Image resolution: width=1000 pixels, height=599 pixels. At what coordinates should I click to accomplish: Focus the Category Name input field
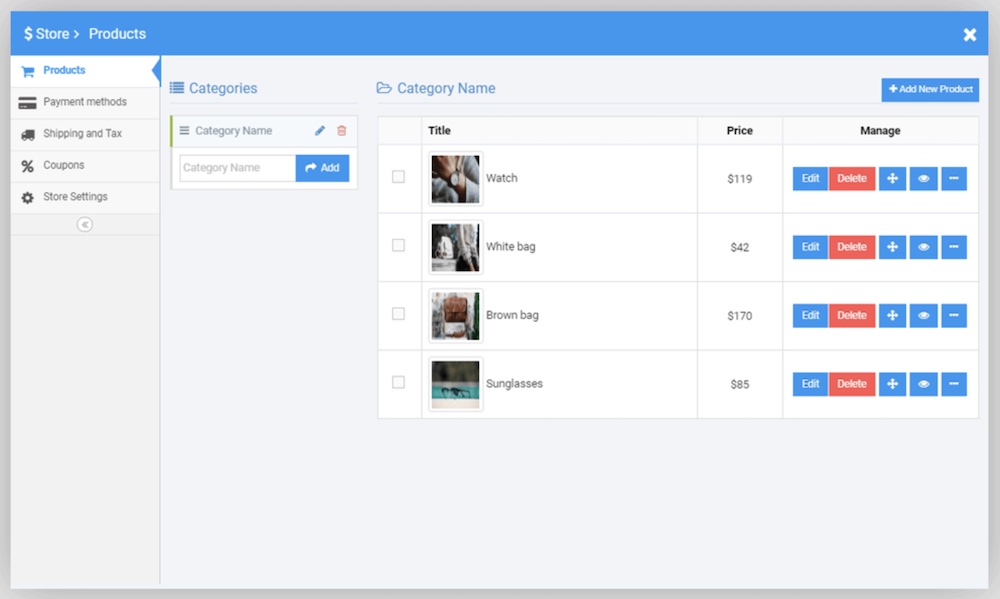pyautogui.click(x=237, y=168)
